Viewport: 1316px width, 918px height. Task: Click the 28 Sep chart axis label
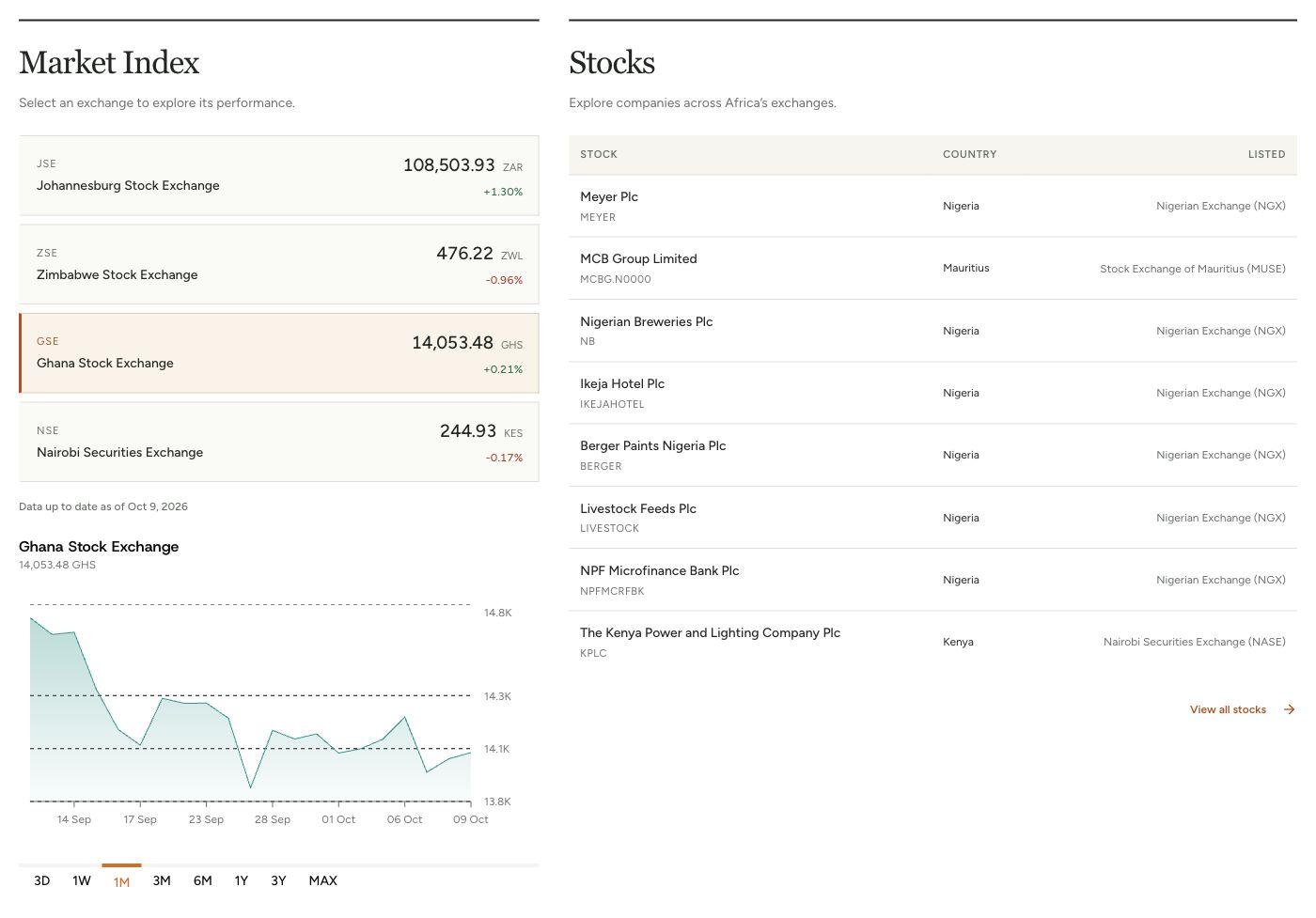click(x=272, y=819)
